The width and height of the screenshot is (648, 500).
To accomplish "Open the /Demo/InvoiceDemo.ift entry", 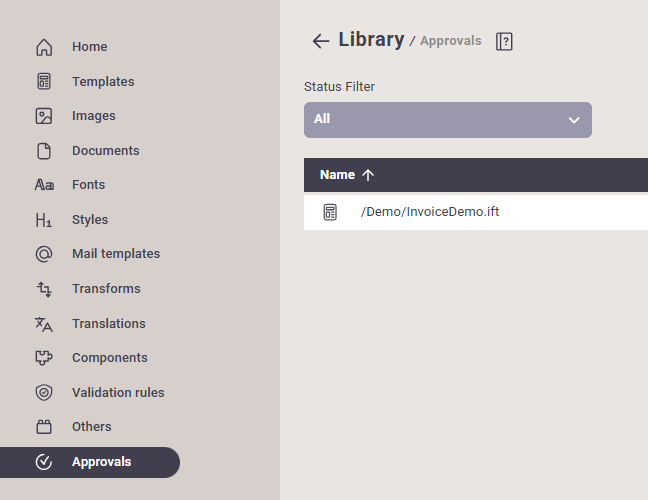I will (430, 212).
